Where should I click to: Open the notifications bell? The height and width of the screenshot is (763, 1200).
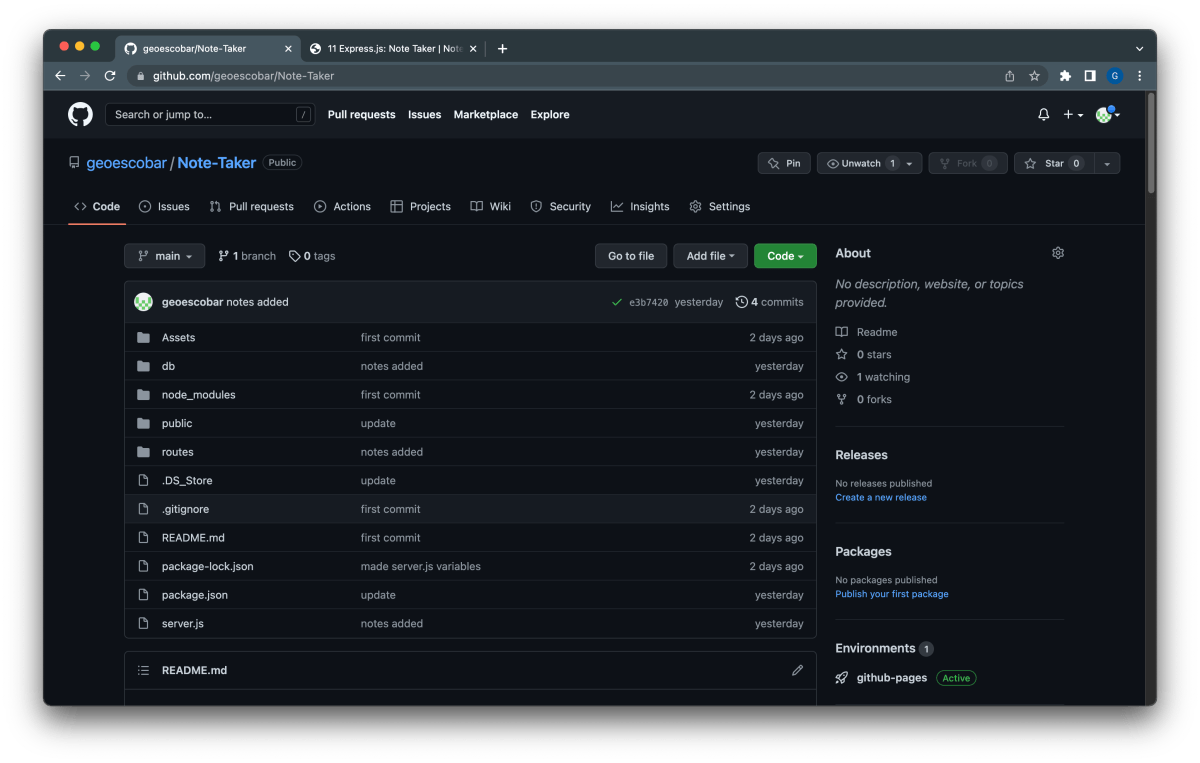tap(1044, 115)
